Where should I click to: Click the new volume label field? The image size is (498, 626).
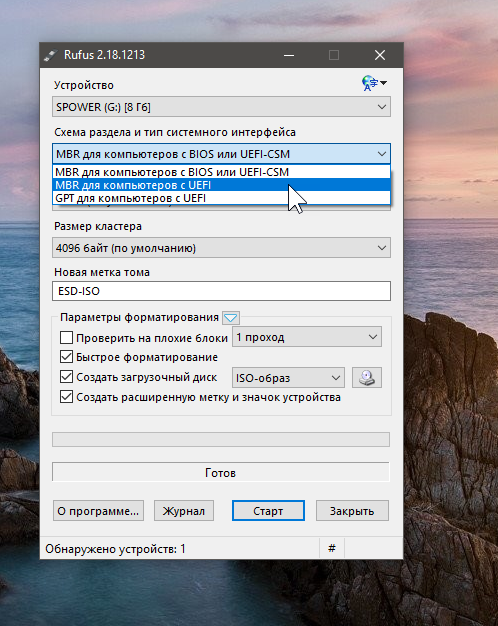[221, 291]
